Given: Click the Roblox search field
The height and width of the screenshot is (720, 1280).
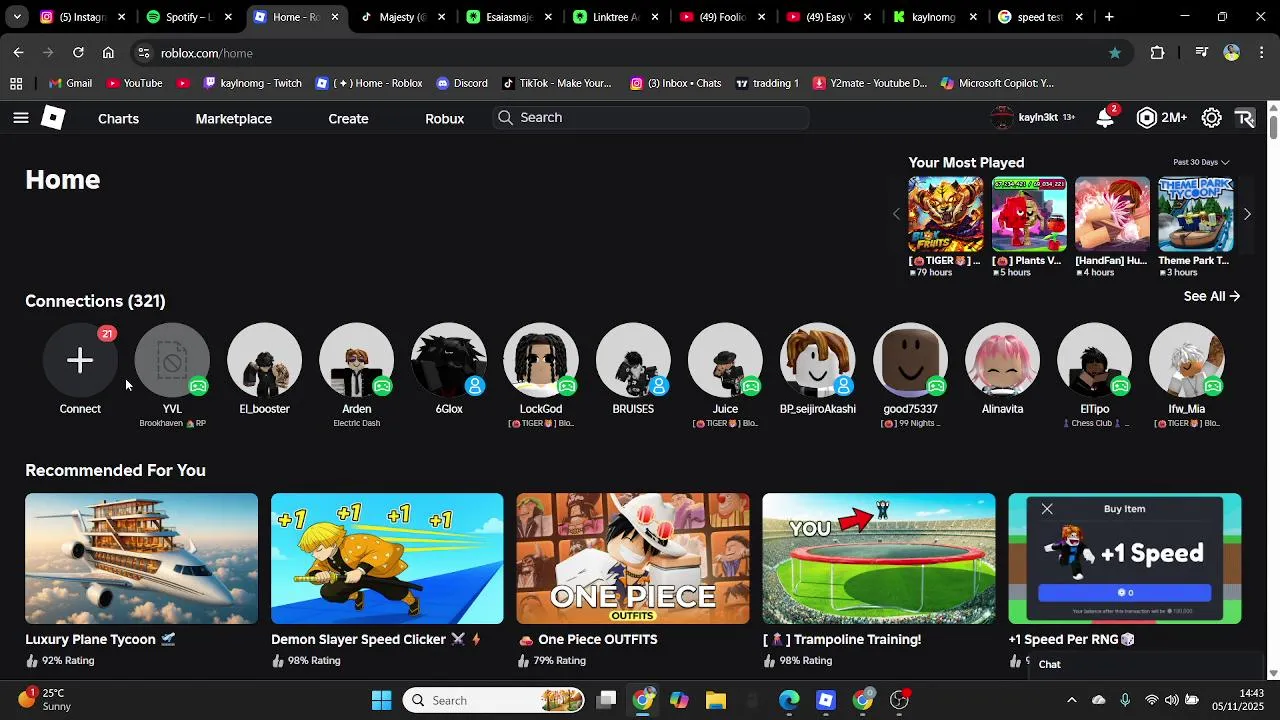Looking at the screenshot, I should click(651, 118).
